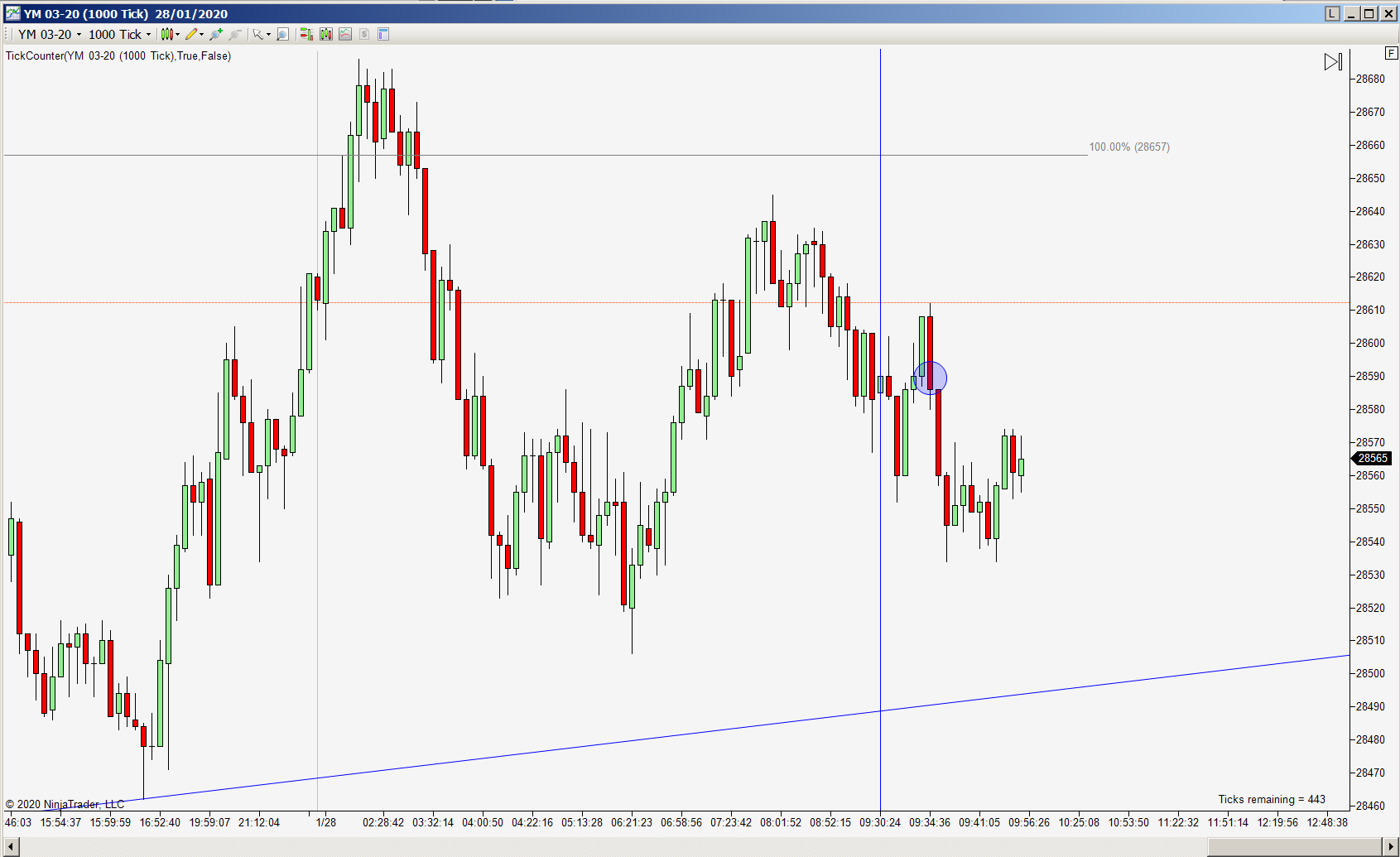Click the 1/28 date label on time axis
The height and width of the screenshot is (857, 1400).
pyautogui.click(x=326, y=822)
